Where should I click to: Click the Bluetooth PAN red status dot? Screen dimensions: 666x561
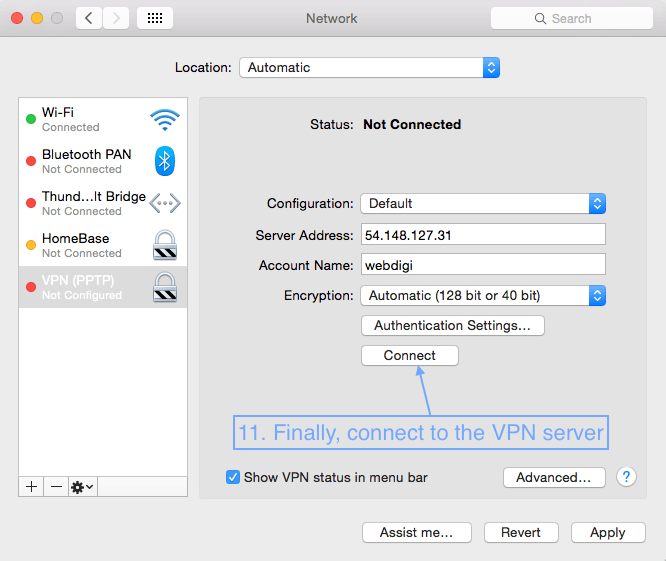point(31,161)
